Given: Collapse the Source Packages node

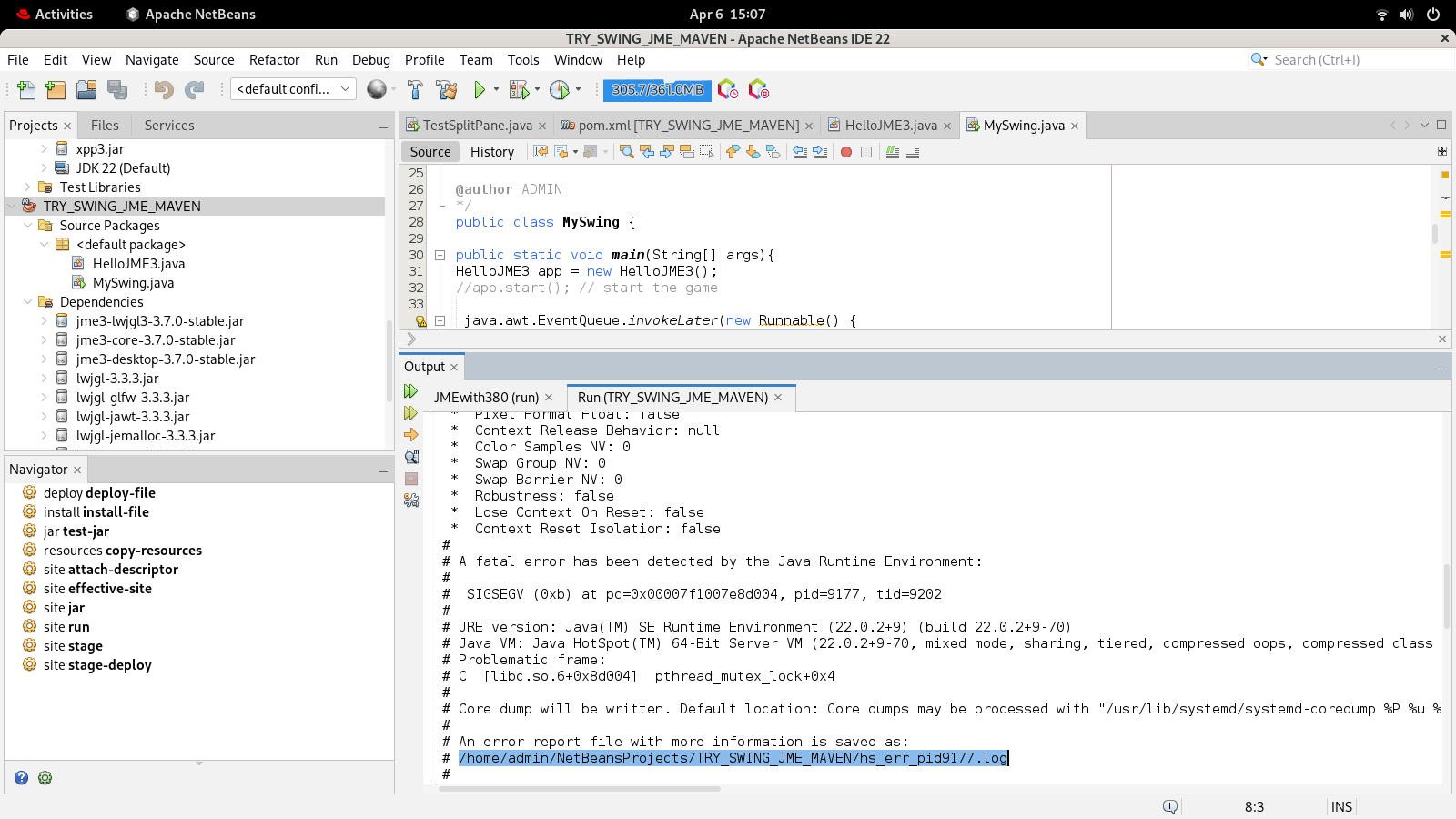Looking at the screenshot, I should click(x=28, y=226).
